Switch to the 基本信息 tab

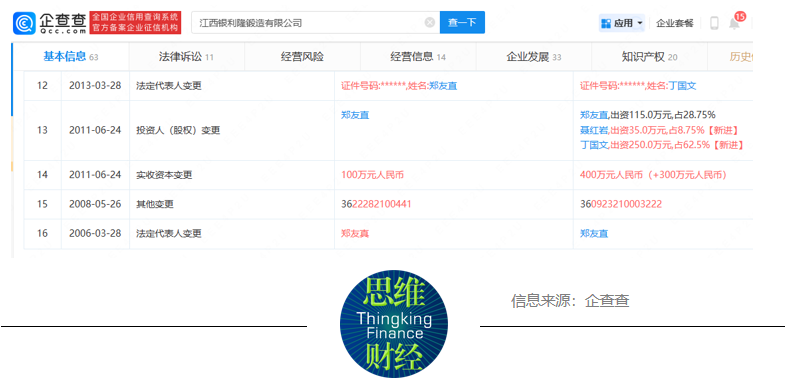[70, 57]
